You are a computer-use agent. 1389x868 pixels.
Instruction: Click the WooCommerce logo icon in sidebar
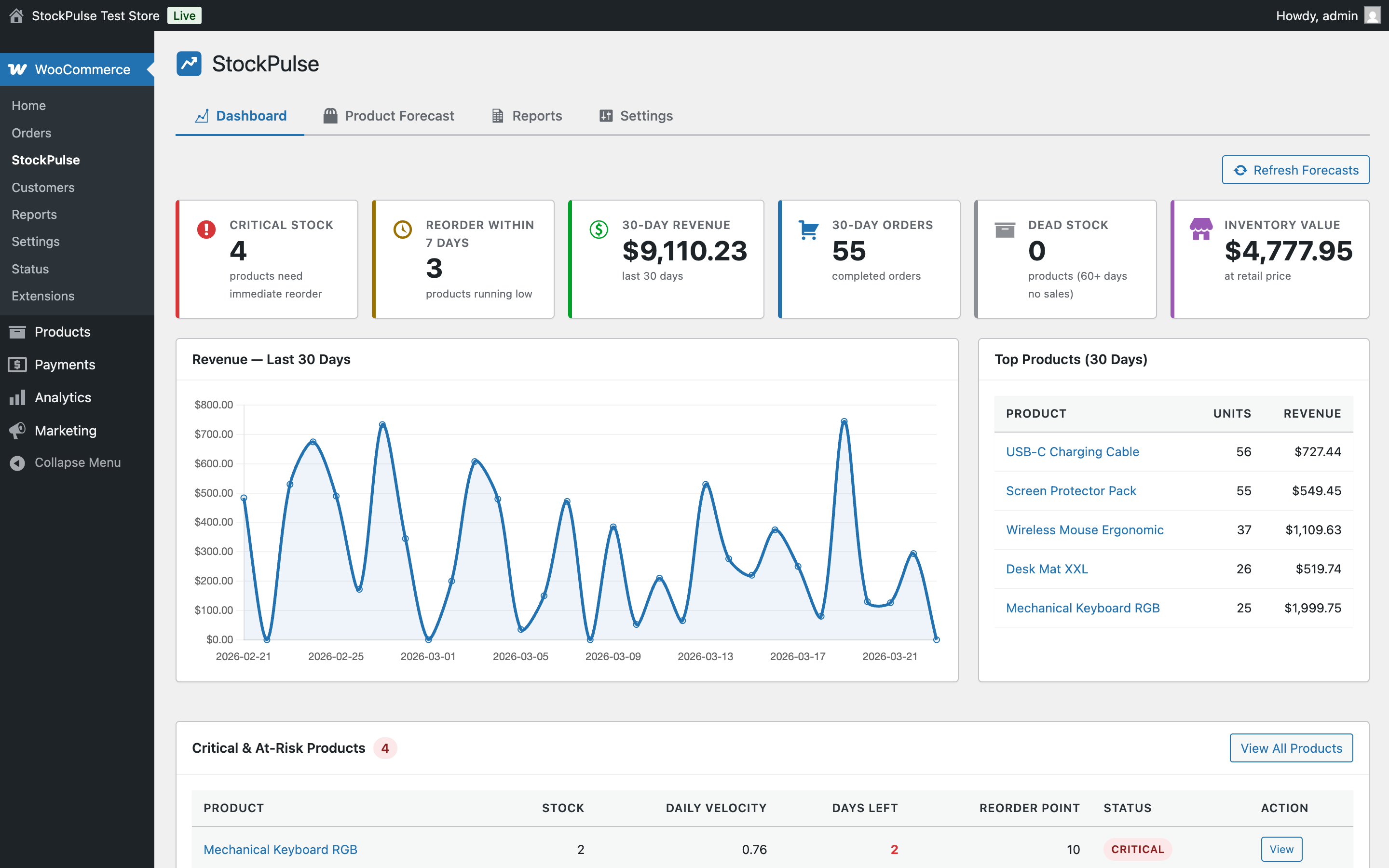pos(17,69)
